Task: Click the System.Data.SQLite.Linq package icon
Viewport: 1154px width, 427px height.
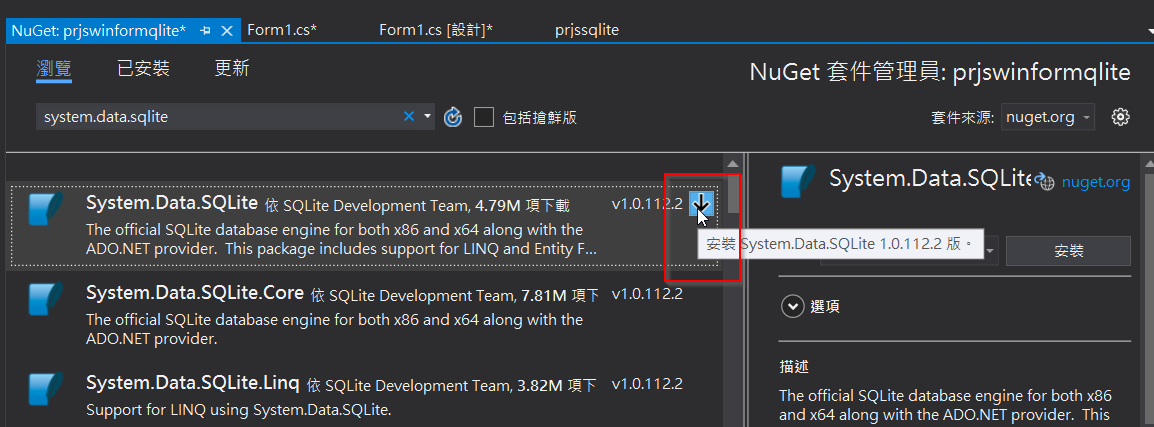Action: click(x=46, y=390)
